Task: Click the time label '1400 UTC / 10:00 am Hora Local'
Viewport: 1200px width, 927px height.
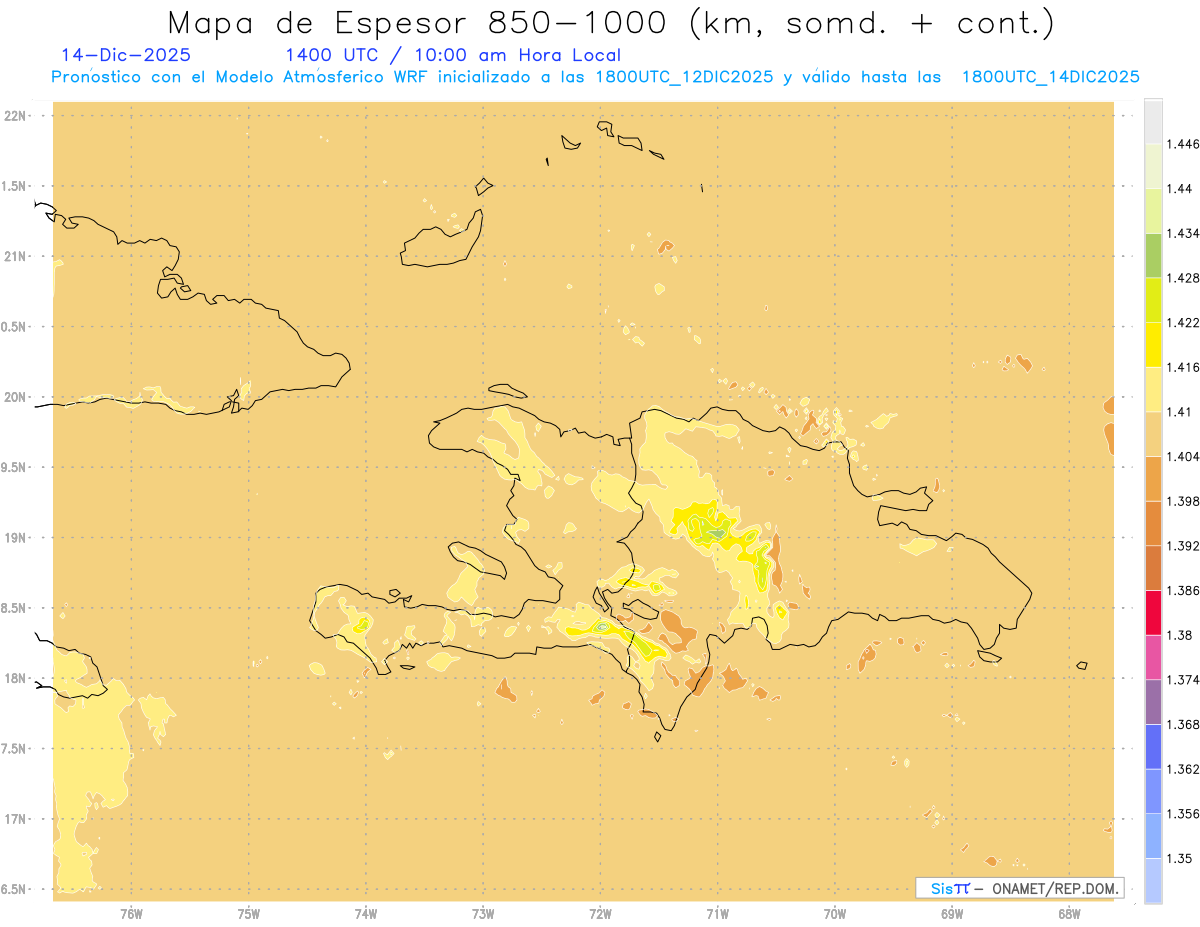Action: point(453,56)
